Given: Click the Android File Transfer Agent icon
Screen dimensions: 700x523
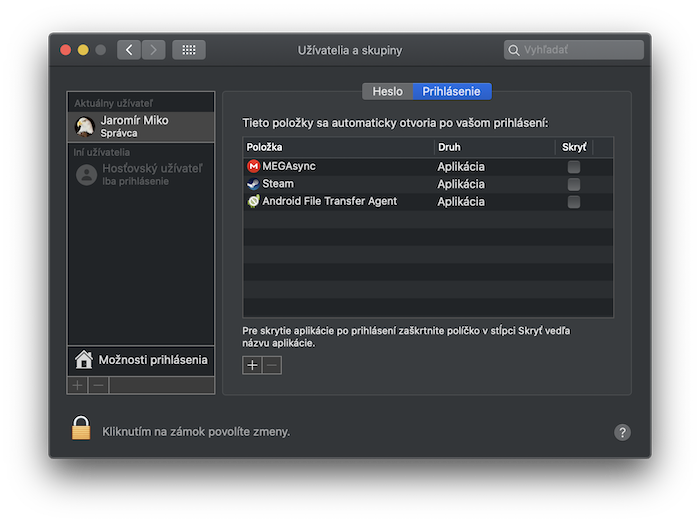Looking at the screenshot, I should (253, 201).
